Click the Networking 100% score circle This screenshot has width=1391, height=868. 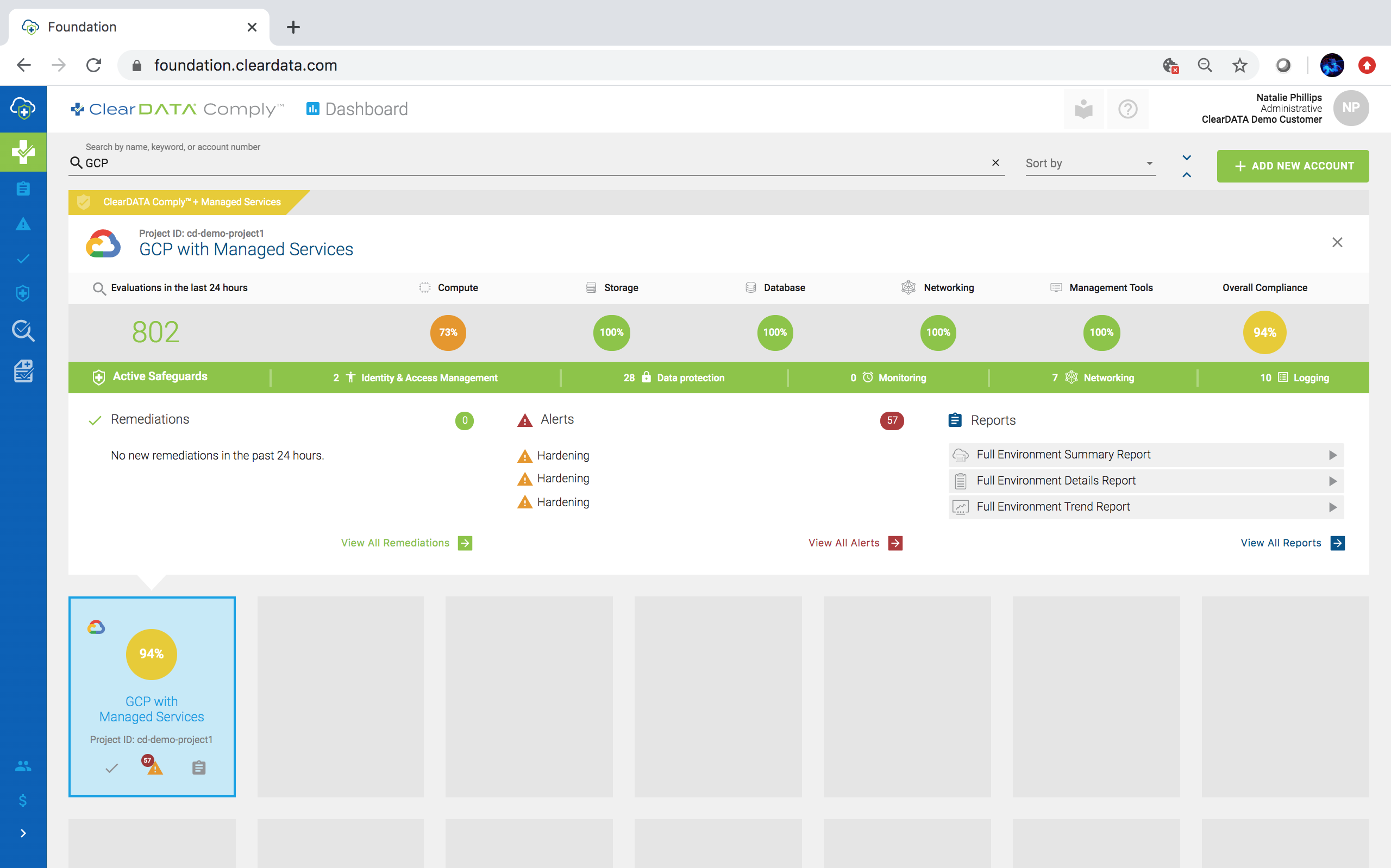point(938,332)
